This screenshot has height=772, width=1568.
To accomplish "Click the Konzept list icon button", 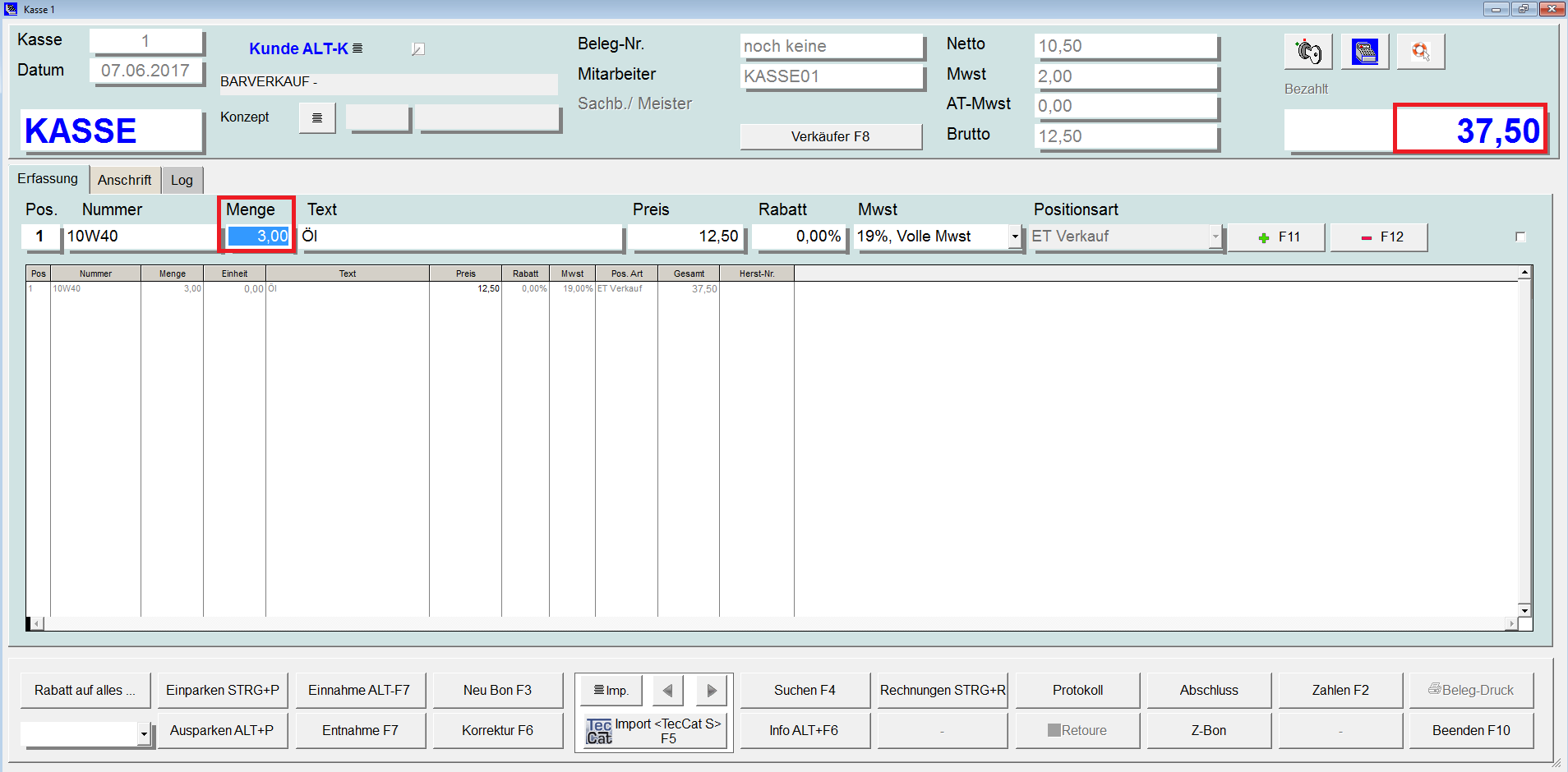I will 317,118.
